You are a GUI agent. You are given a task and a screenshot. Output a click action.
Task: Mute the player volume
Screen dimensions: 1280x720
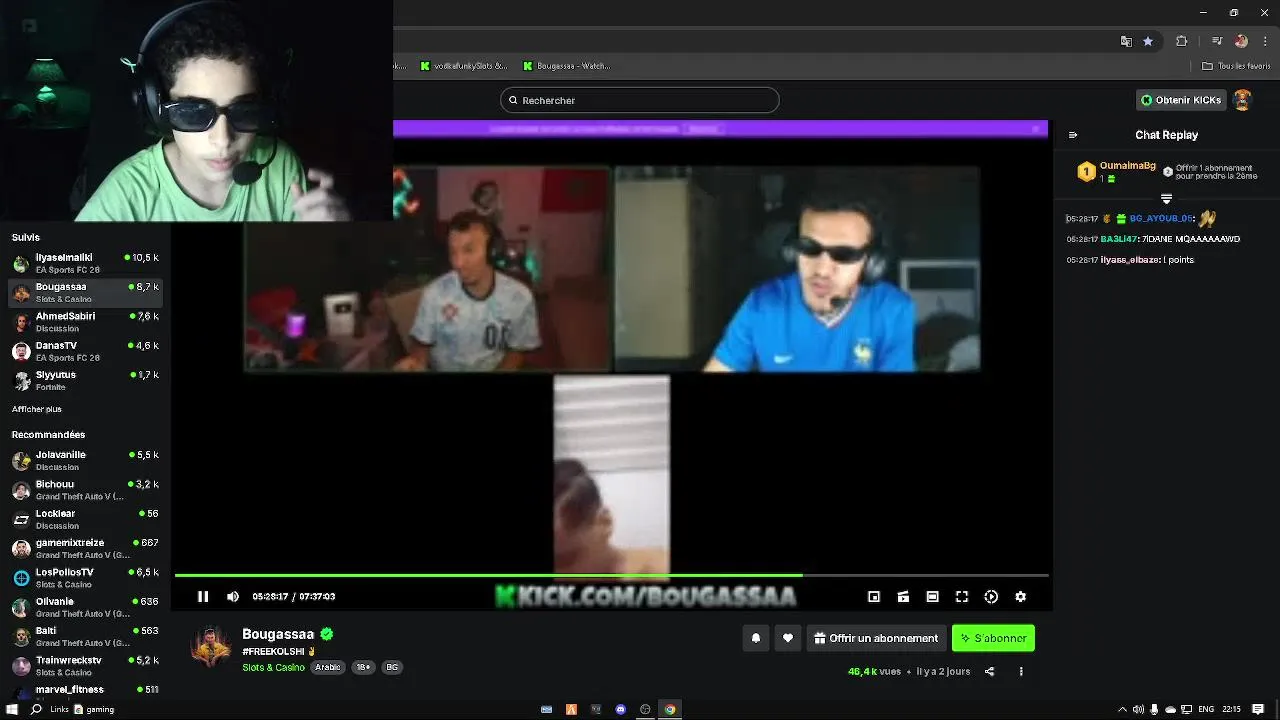233,596
